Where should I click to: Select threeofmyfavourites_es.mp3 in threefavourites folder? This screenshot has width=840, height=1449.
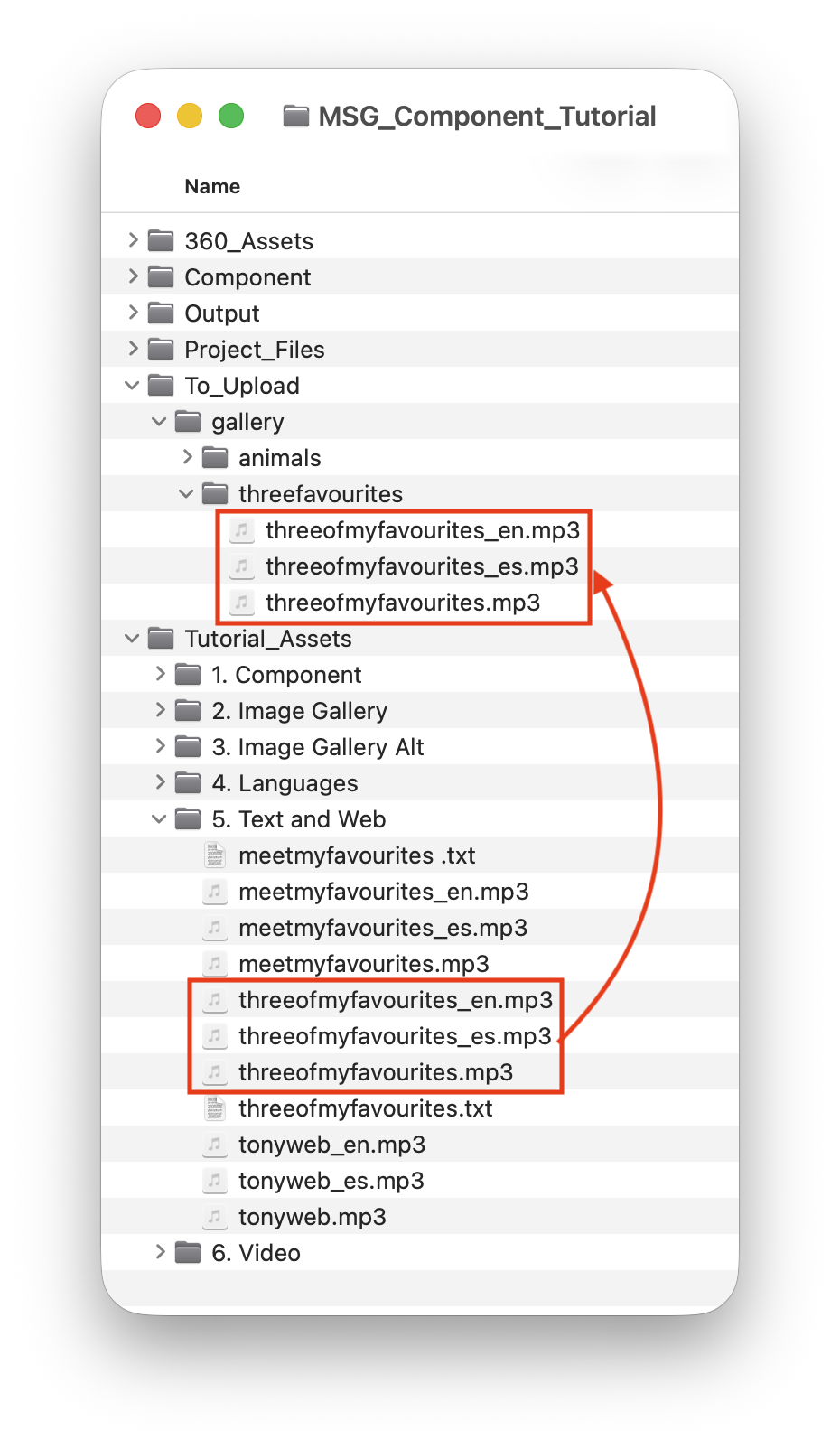point(420,566)
